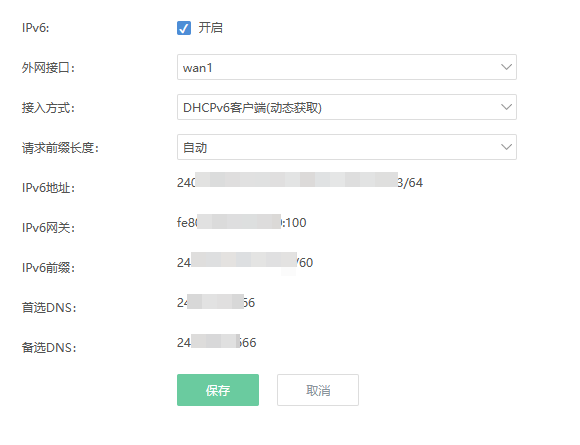Select the IPv6地址 value ending /64
Viewport: 580px width, 445px height.
pos(300,182)
